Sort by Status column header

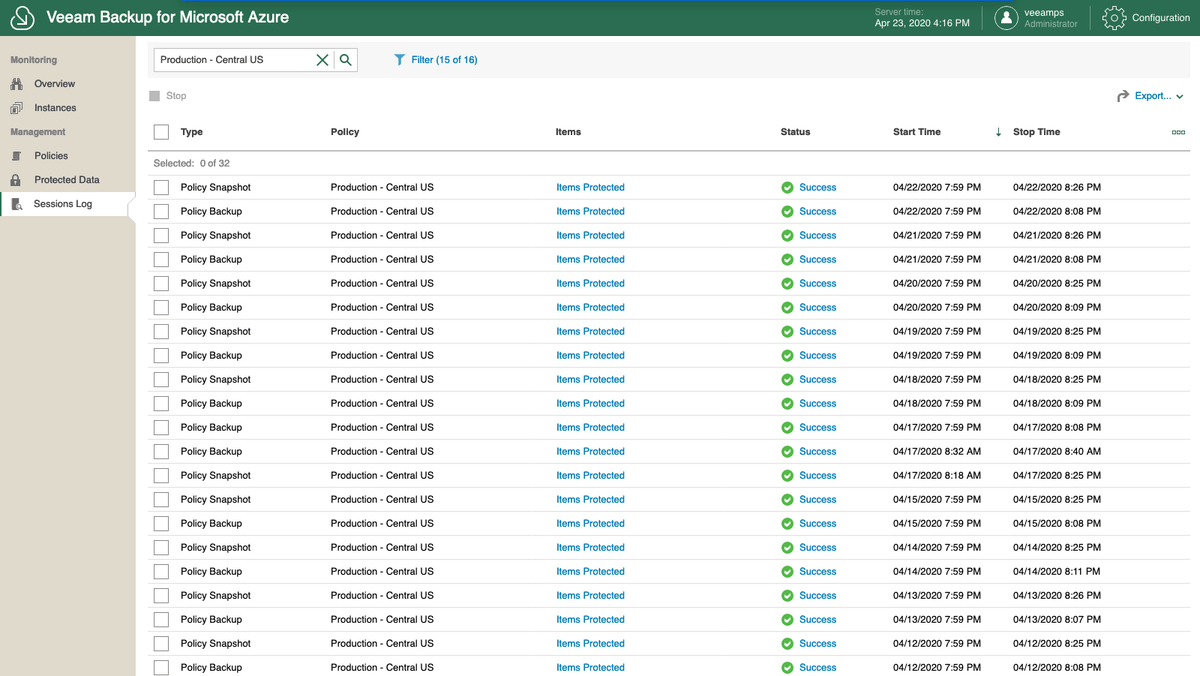tap(796, 132)
